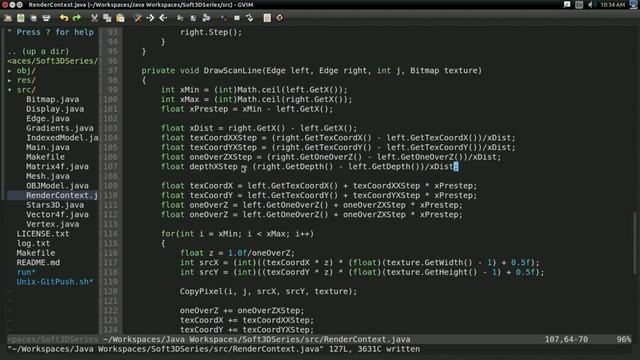Undo the last edit
Screen dimensions: 640x360
click(64, 18)
